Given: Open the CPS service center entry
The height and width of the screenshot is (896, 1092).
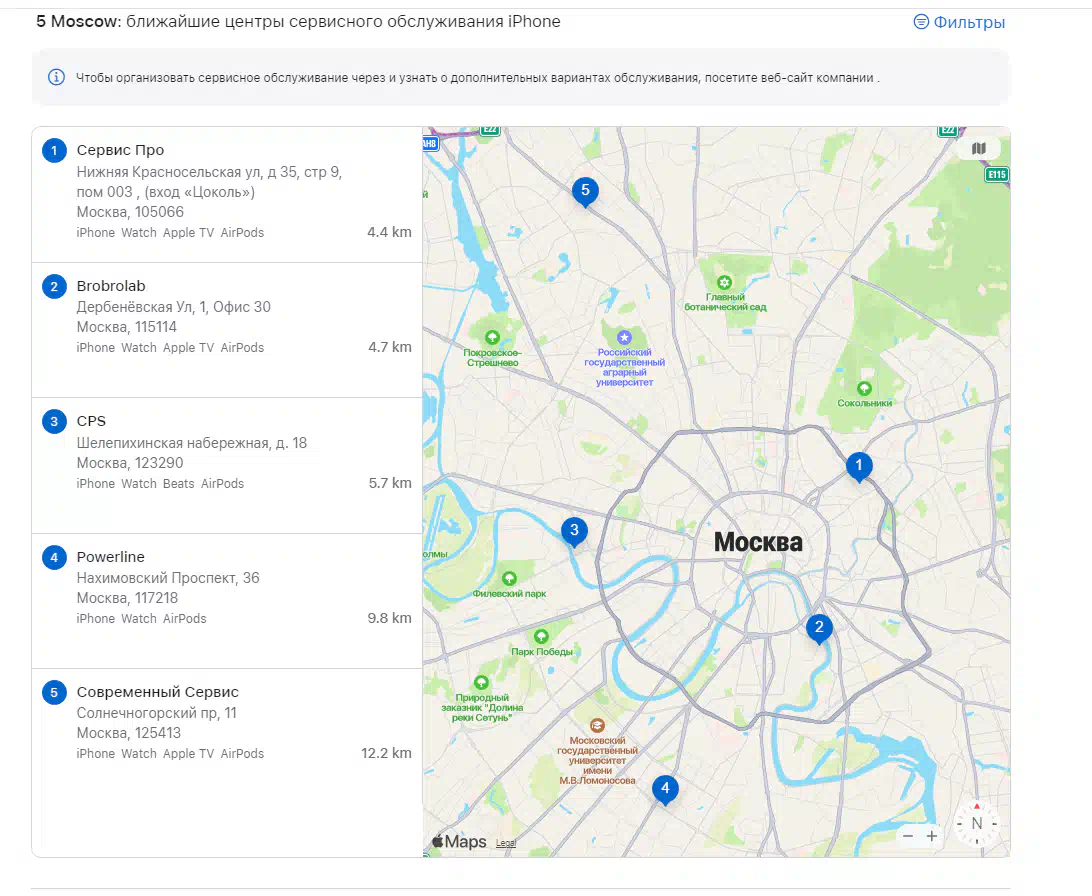Looking at the screenshot, I should tap(227, 466).
